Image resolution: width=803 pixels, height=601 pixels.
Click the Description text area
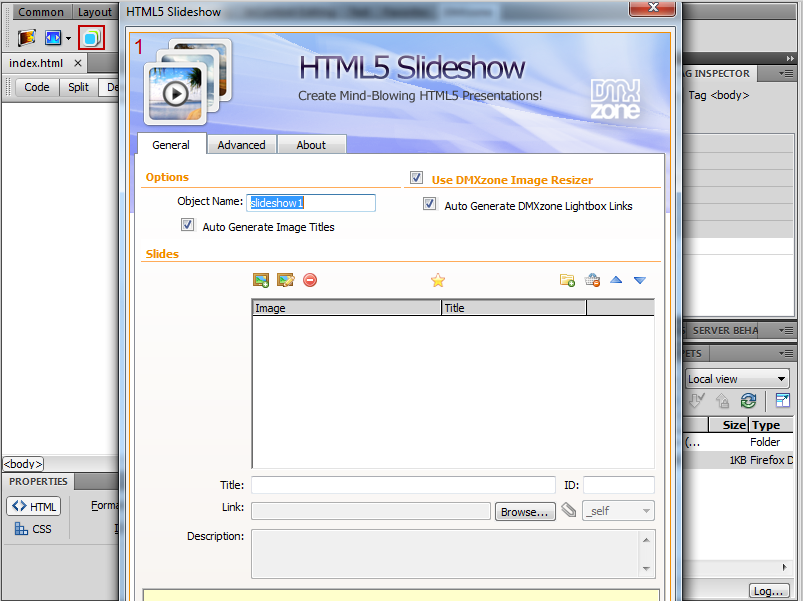445,554
